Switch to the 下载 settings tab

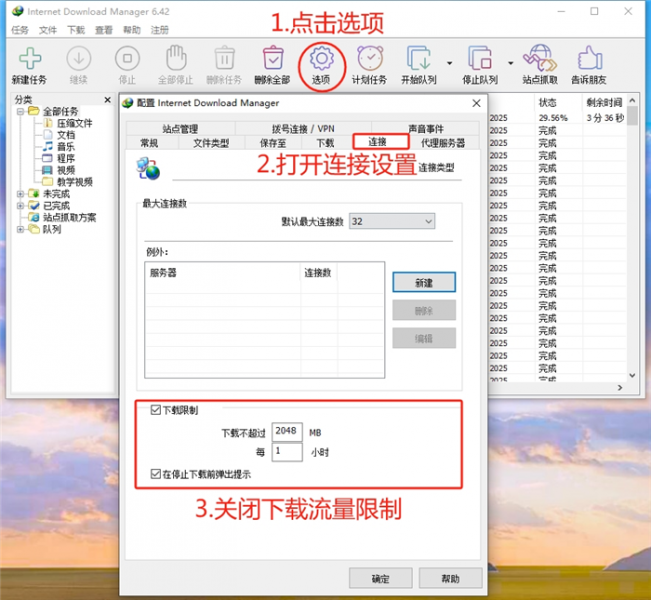tap(326, 143)
